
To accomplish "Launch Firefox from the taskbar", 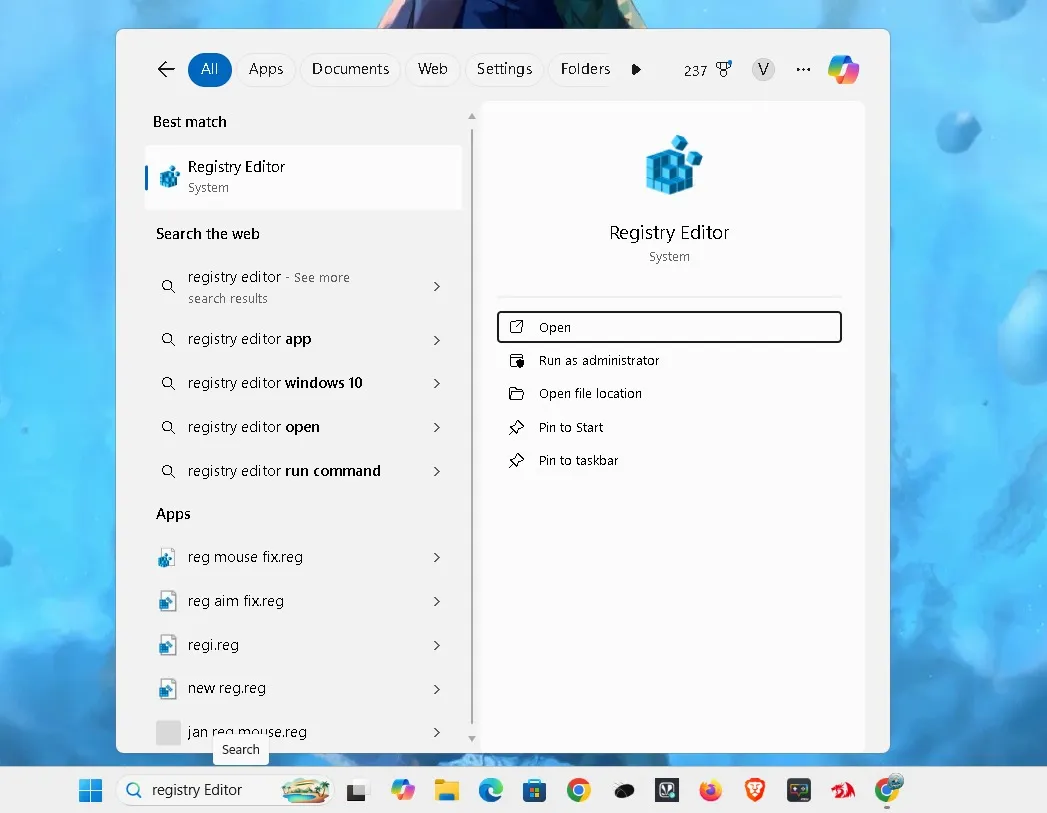I will point(710,790).
